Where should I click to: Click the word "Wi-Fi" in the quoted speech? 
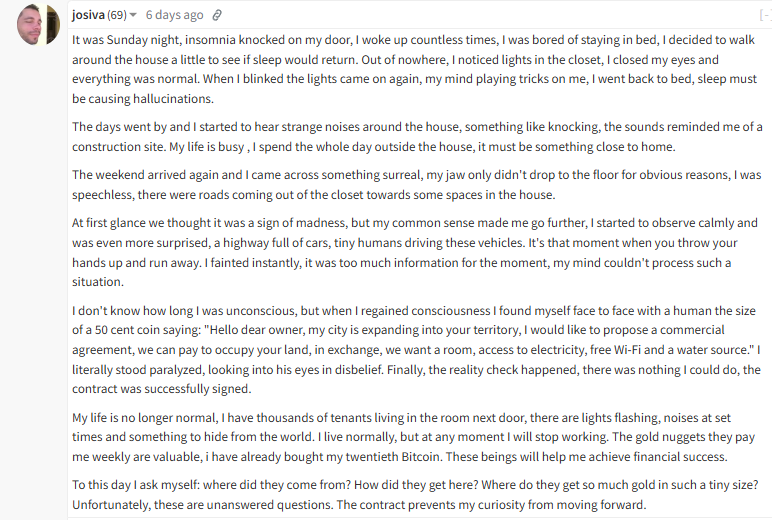click(627, 350)
